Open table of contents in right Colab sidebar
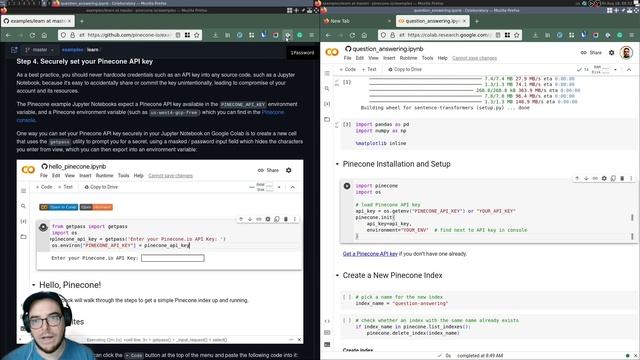640x360 pixels. pos(327,73)
